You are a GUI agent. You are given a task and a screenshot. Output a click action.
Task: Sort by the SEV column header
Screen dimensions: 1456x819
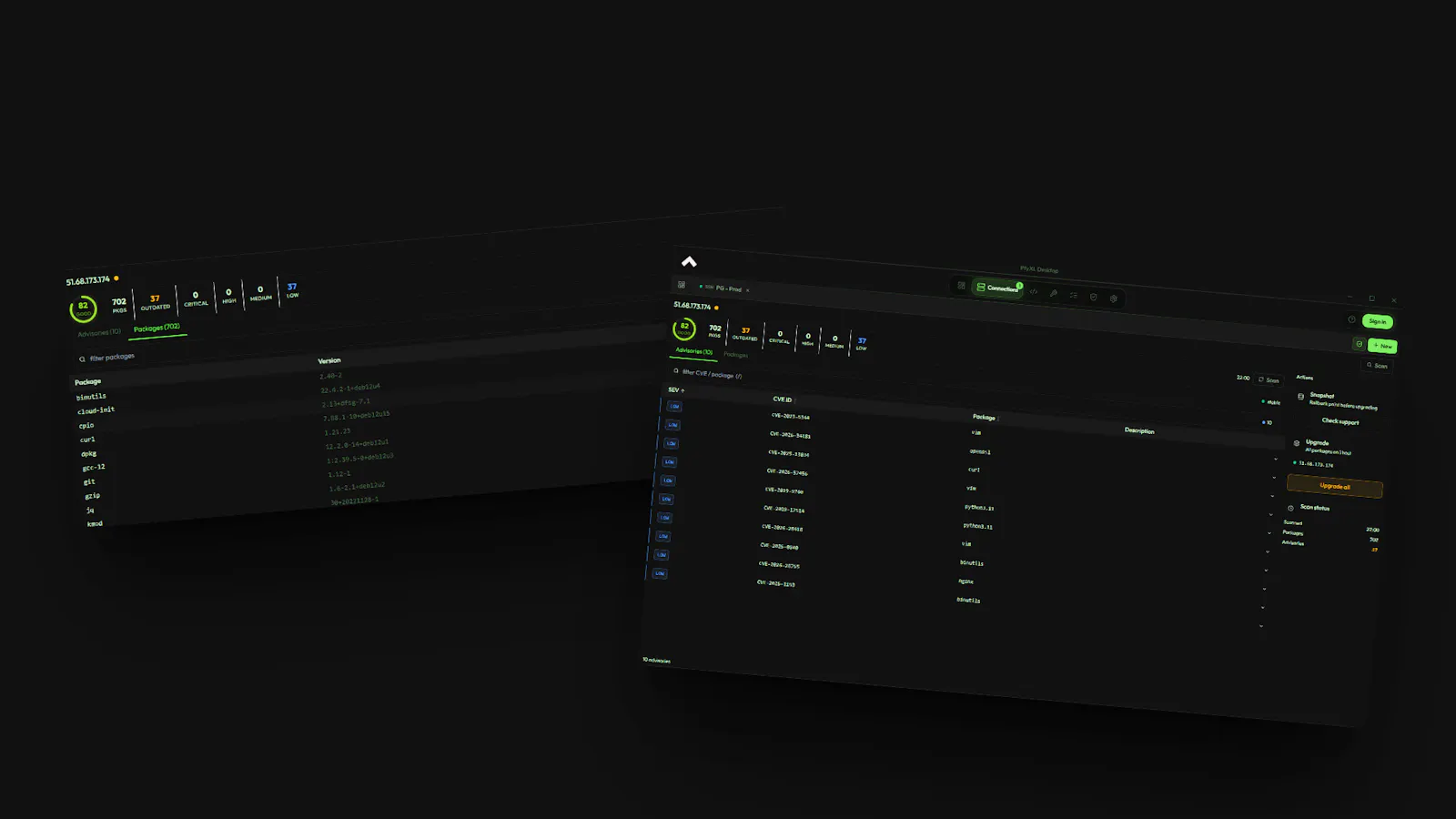(676, 389)
